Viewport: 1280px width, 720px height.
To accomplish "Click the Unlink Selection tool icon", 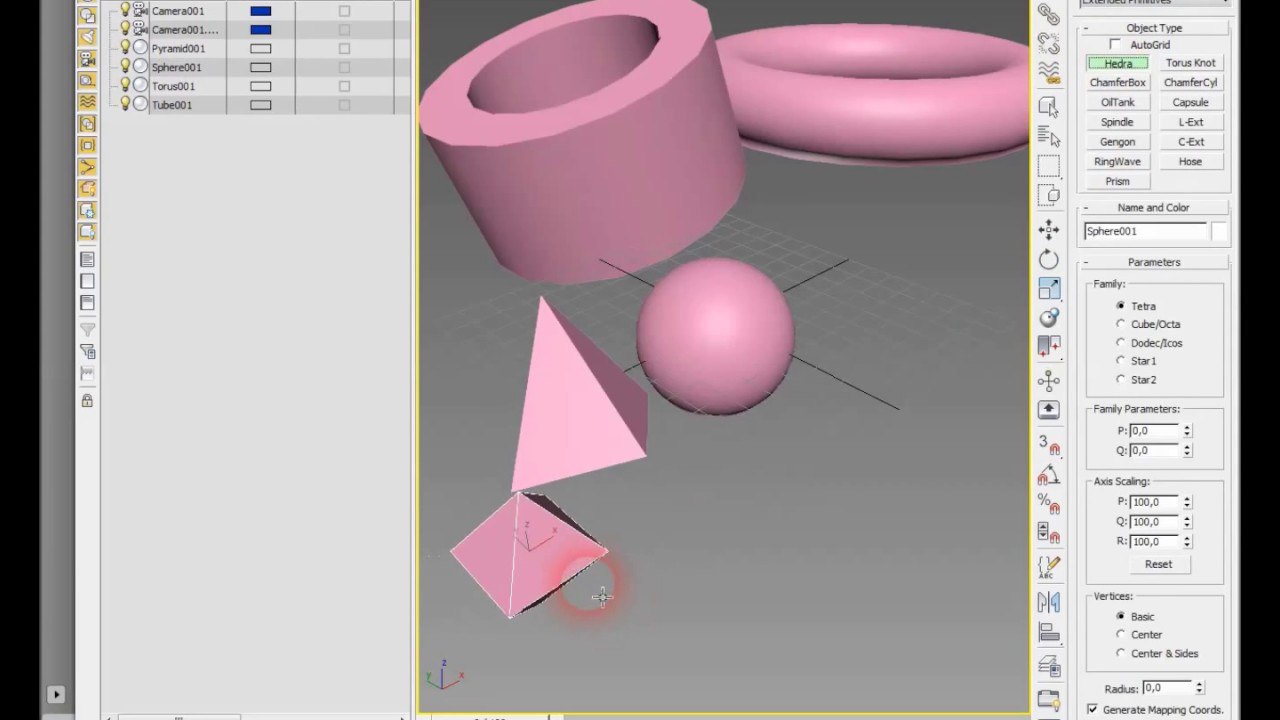I will coord(1048,43).
